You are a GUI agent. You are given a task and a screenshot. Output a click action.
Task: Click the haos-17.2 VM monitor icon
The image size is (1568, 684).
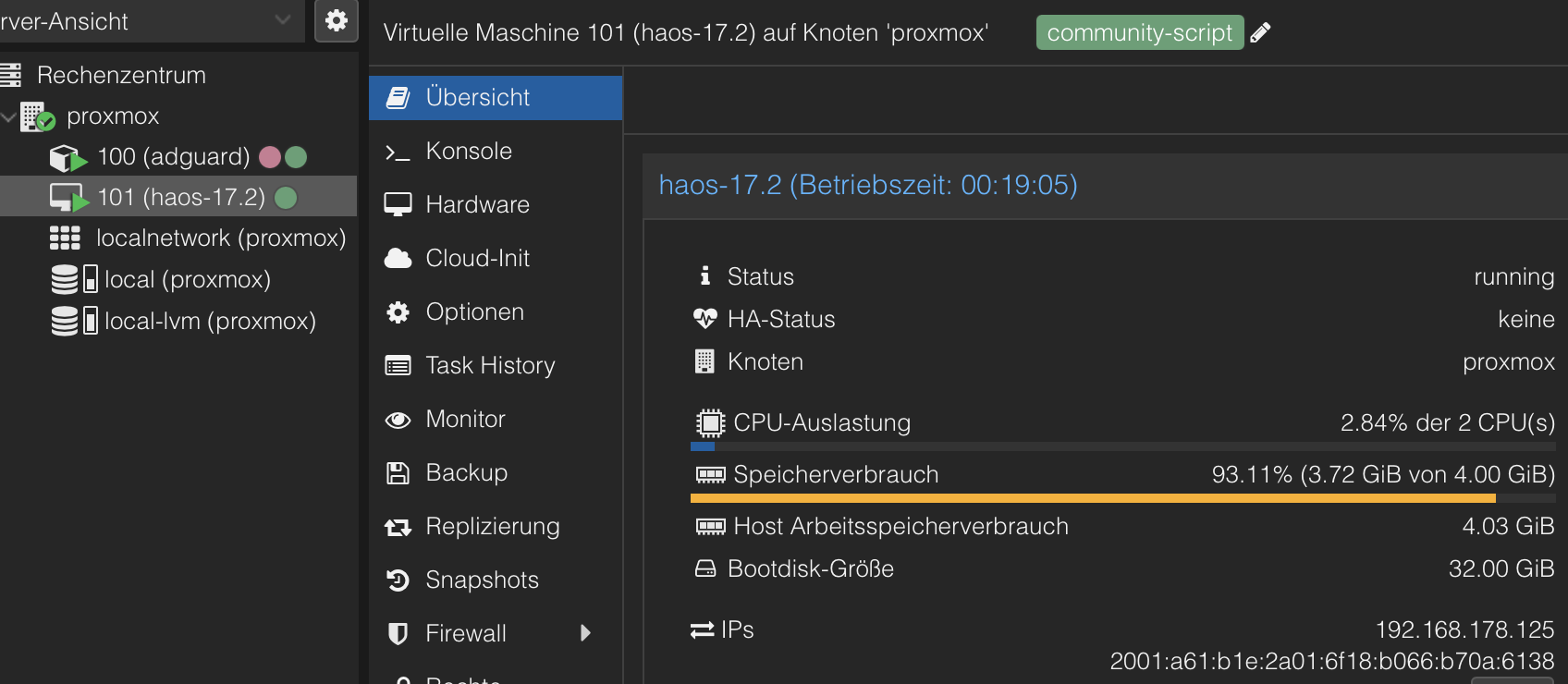click(x=68, y=198)
